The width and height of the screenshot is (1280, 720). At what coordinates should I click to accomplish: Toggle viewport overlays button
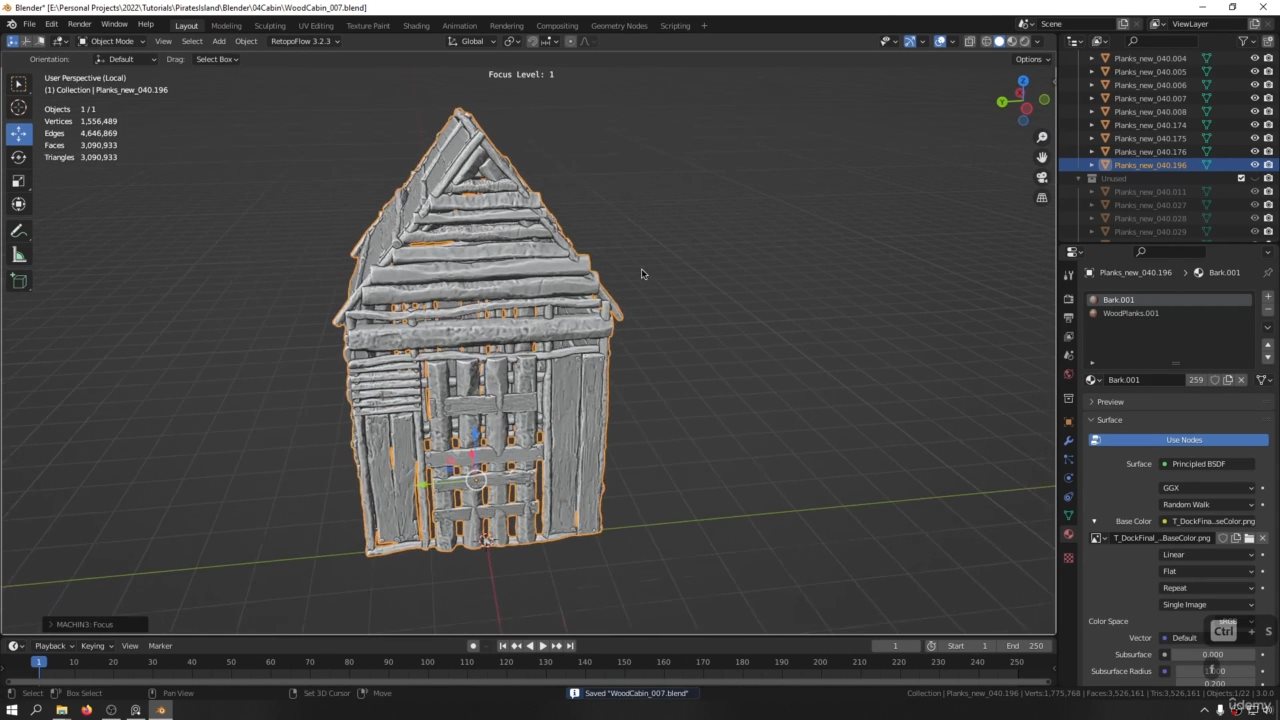pyautogui.click(x=940, y=41)
